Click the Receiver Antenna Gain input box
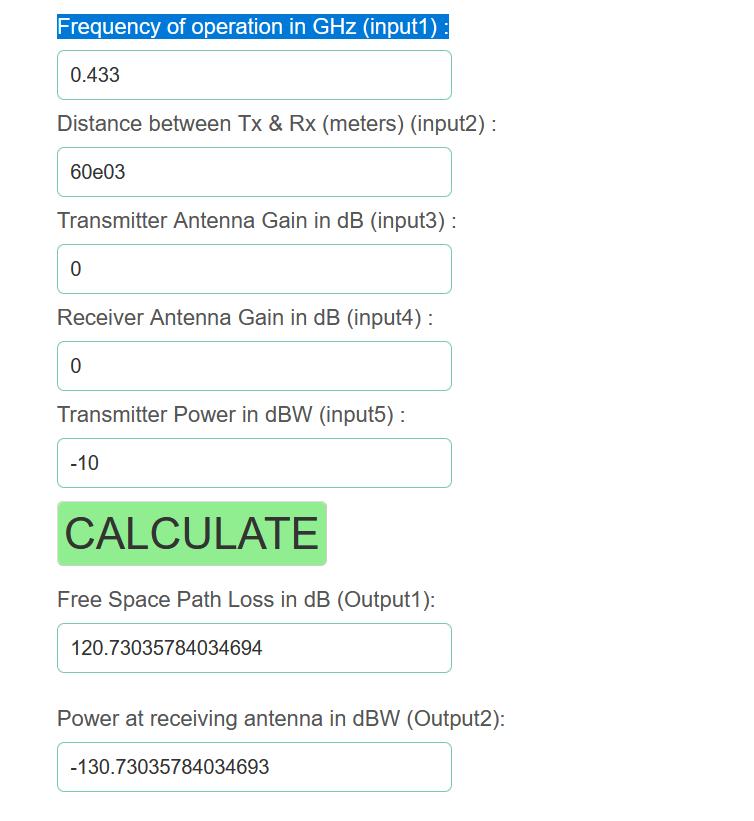Screen dimensions: 754x821 [254, 366]
